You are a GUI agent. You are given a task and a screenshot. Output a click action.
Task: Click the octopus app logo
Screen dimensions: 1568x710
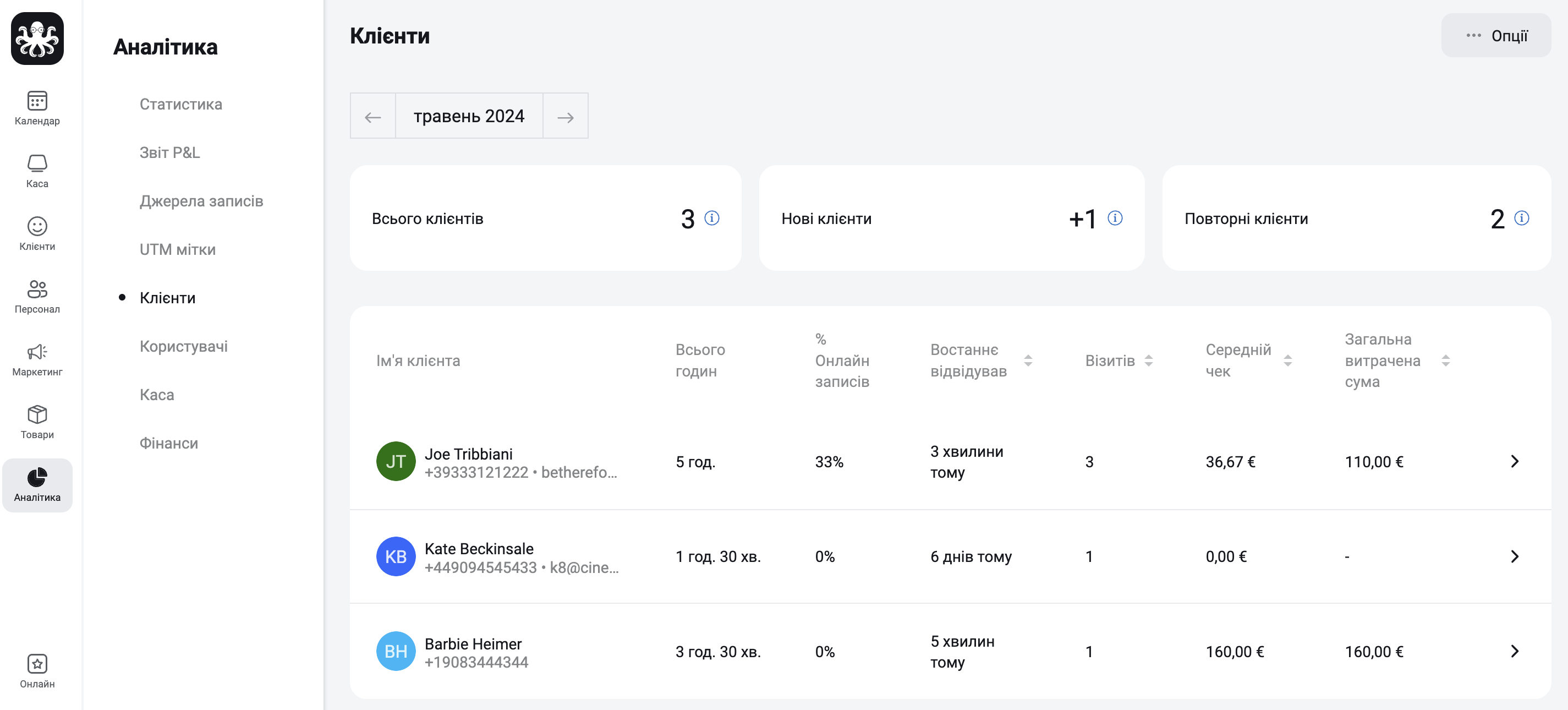37,39
